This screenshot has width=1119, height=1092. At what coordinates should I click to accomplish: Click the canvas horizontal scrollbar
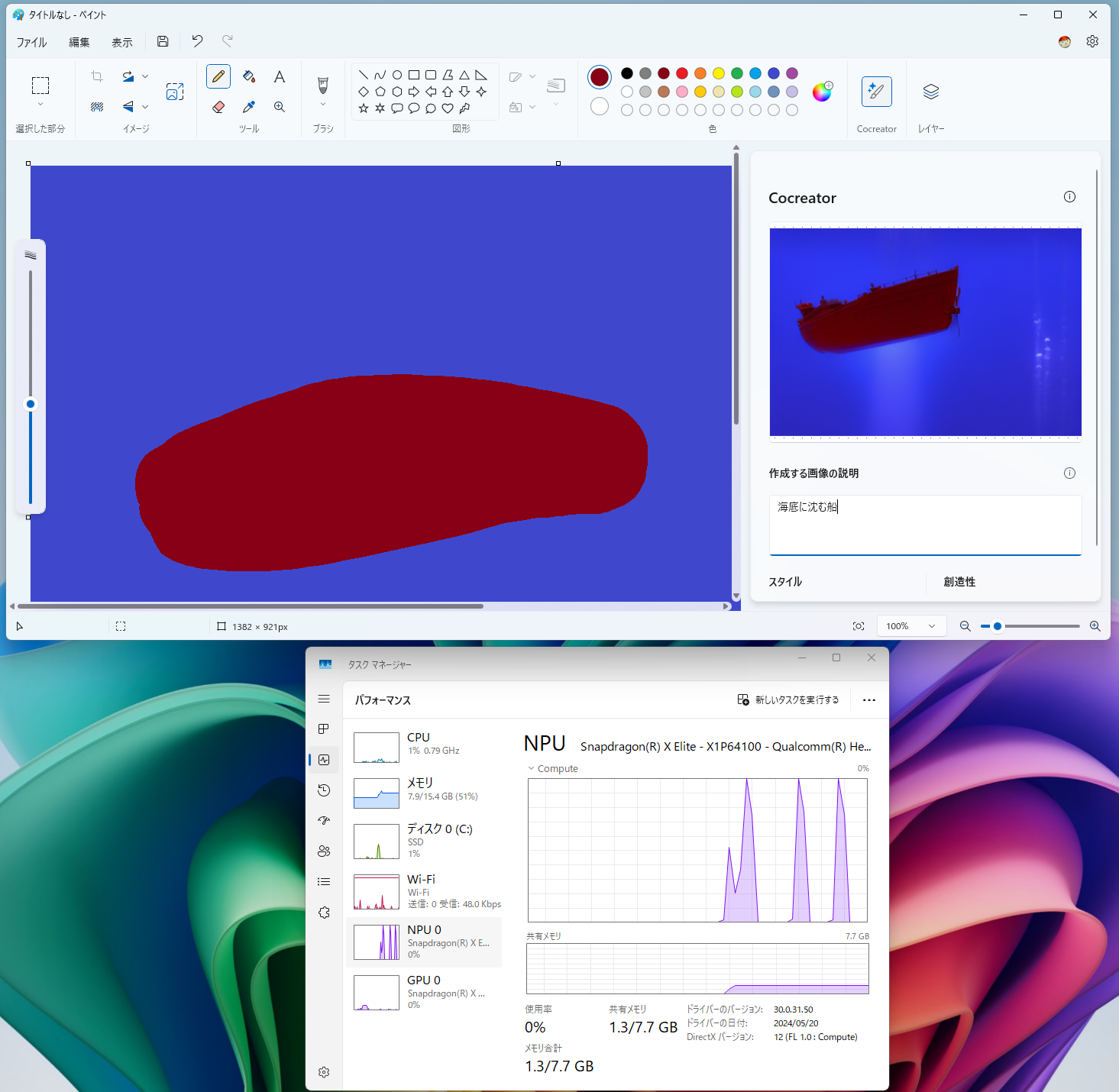(251, 606)
